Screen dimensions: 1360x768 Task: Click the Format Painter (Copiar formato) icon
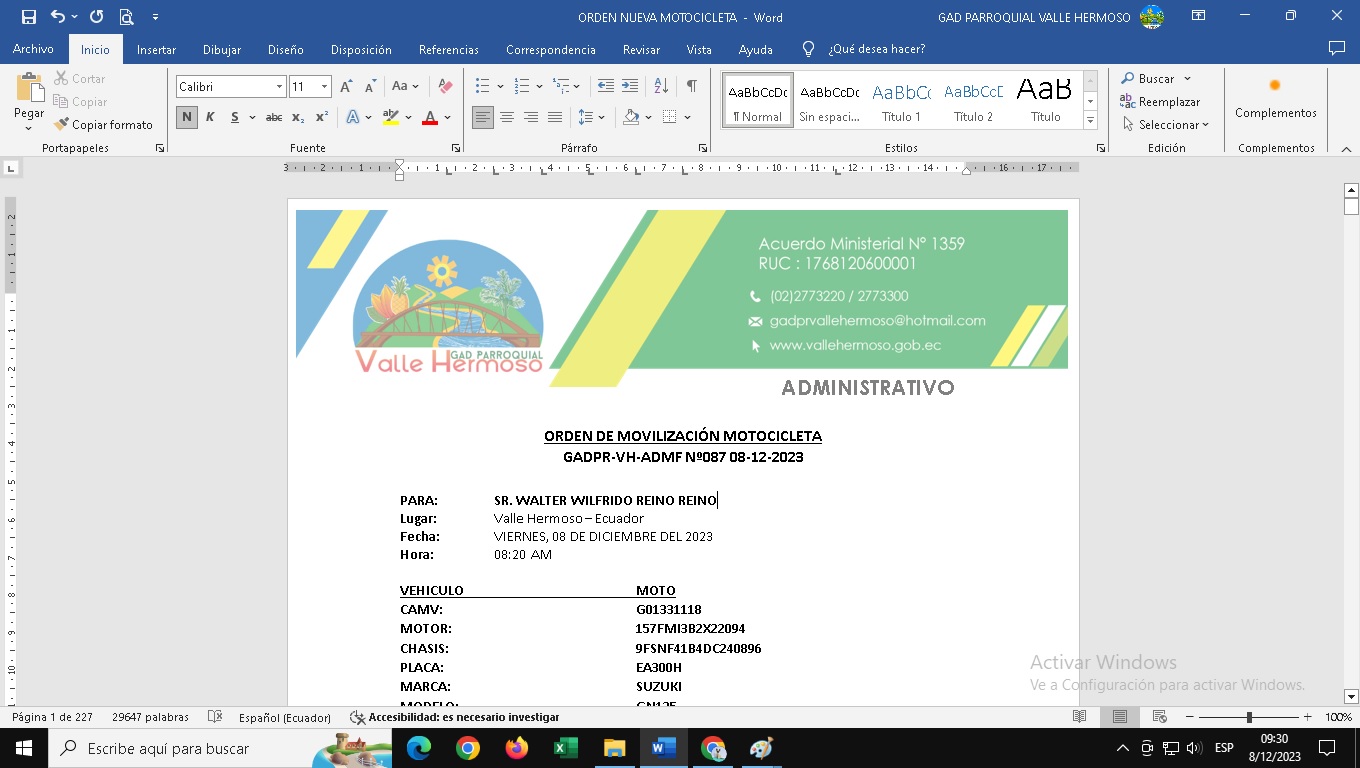[62, 125]
